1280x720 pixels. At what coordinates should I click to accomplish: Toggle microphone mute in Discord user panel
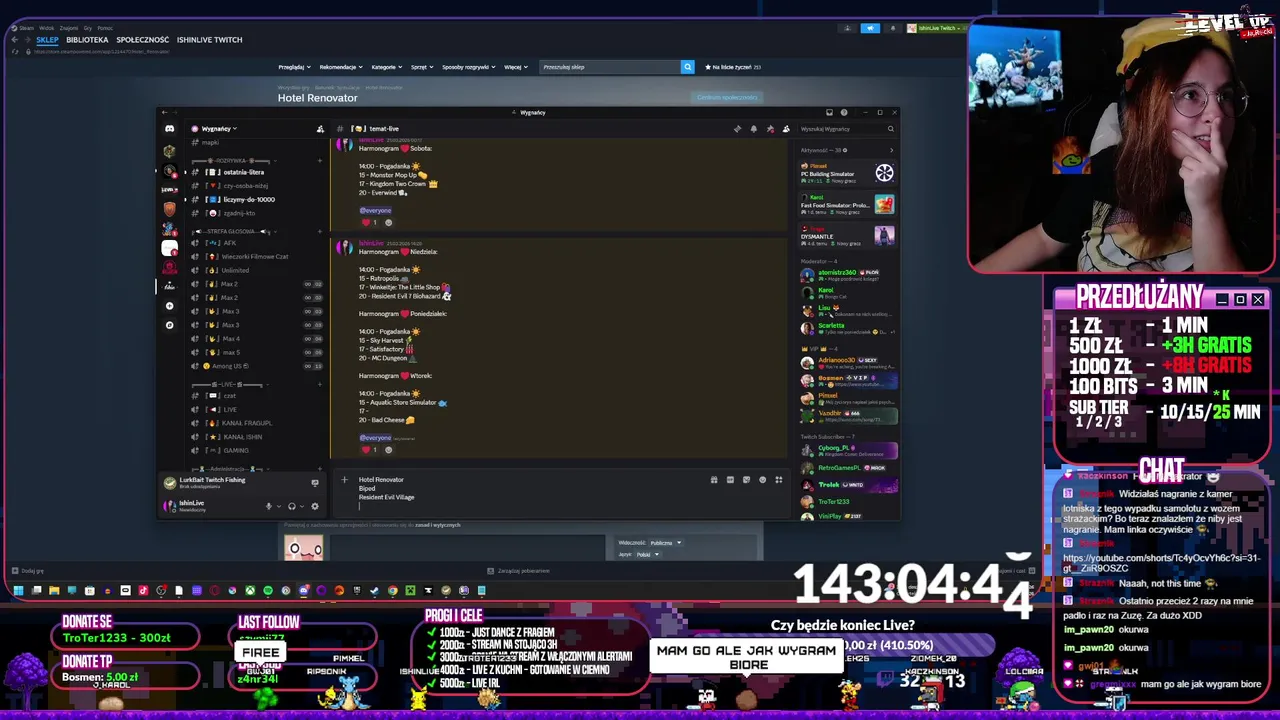(268, 506)
